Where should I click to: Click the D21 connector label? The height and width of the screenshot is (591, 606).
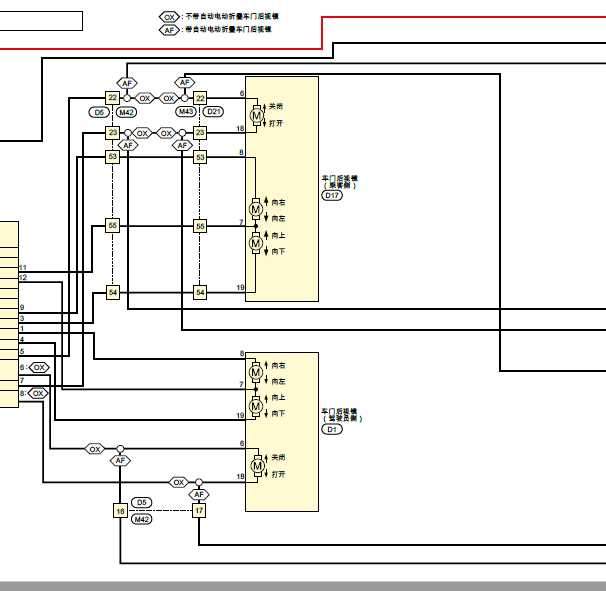coord(213,112)
